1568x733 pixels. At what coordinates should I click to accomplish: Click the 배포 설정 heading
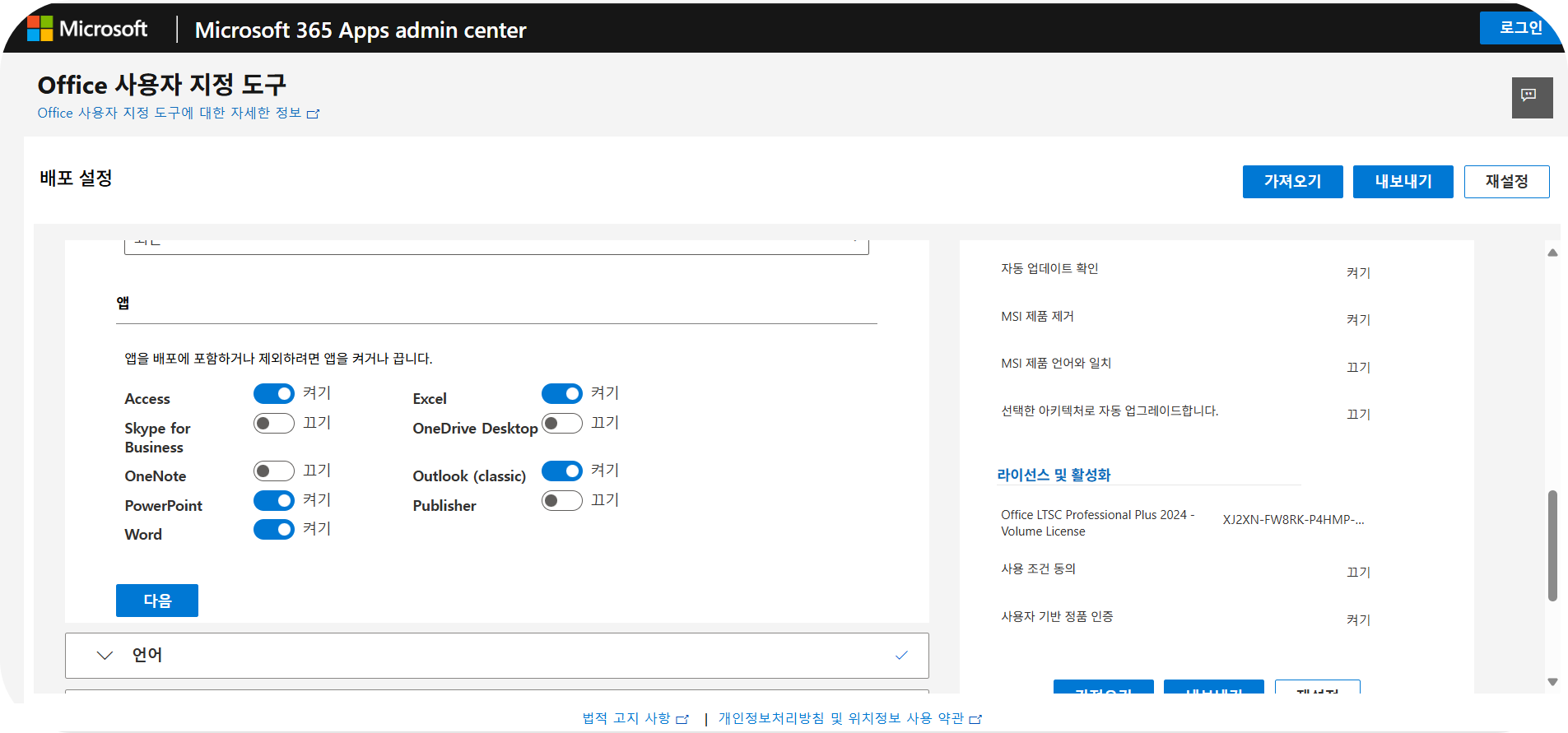[76, 178]
